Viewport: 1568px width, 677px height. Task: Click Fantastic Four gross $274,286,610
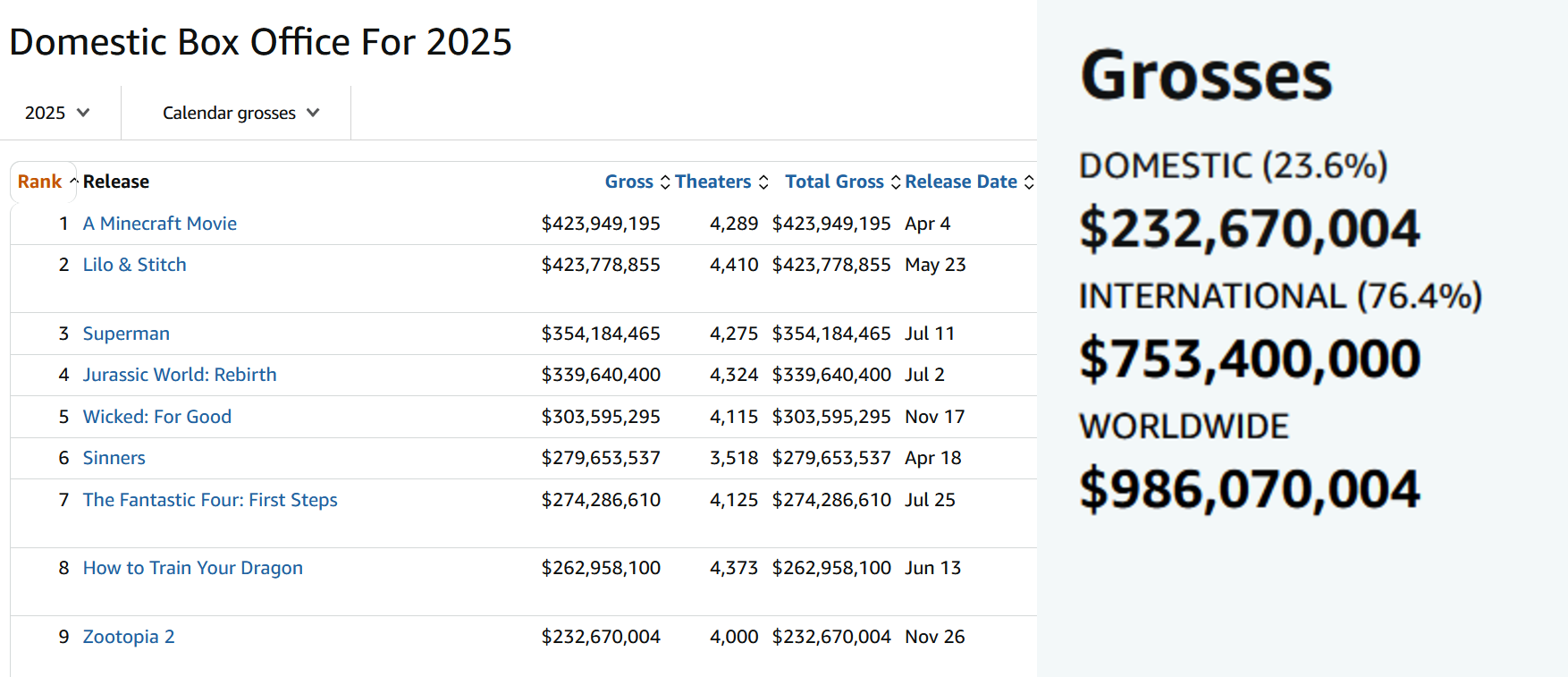pyautogui.click(x=601, y=500)
